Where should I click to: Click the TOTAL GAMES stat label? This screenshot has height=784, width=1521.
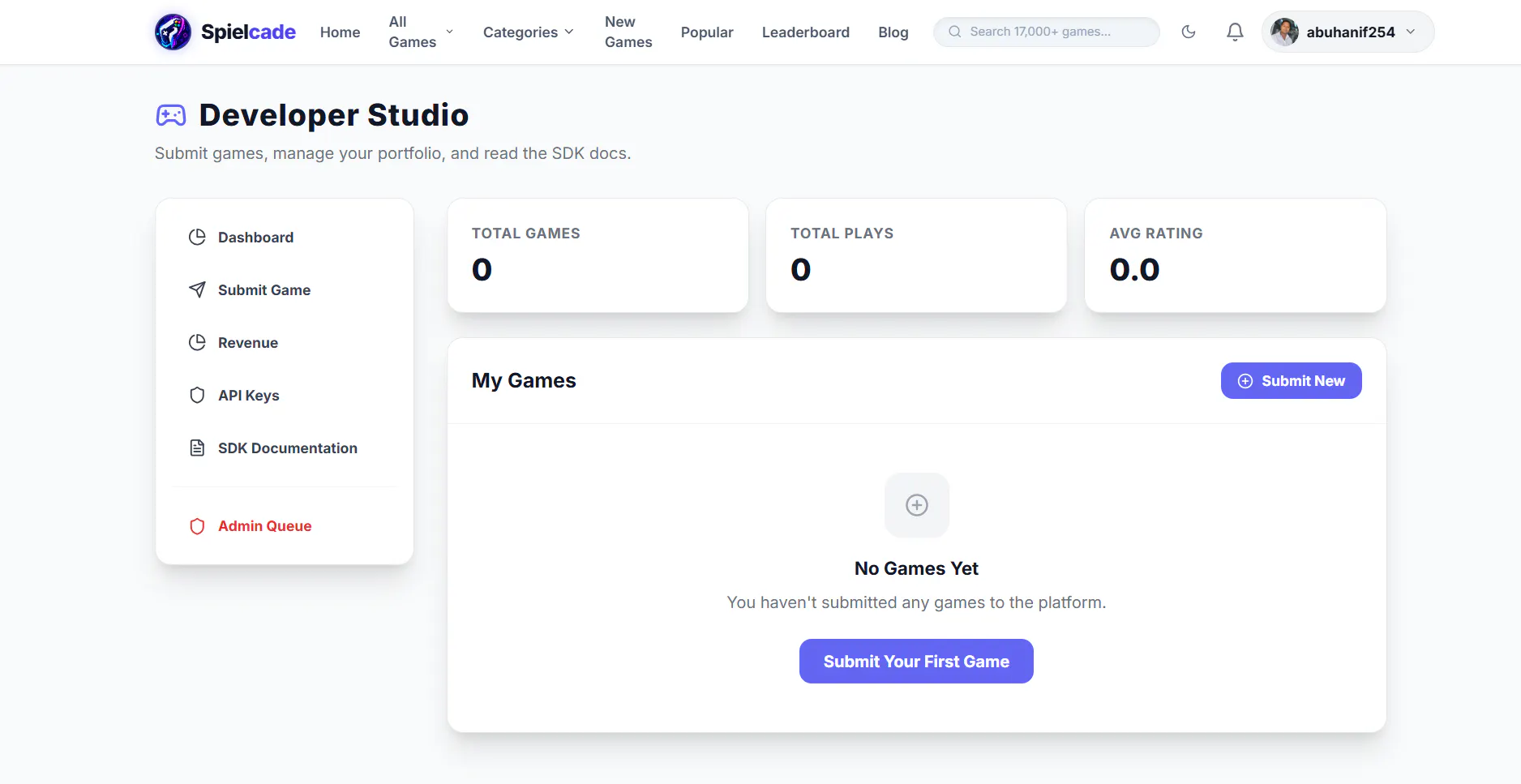[x=526, y=233]
